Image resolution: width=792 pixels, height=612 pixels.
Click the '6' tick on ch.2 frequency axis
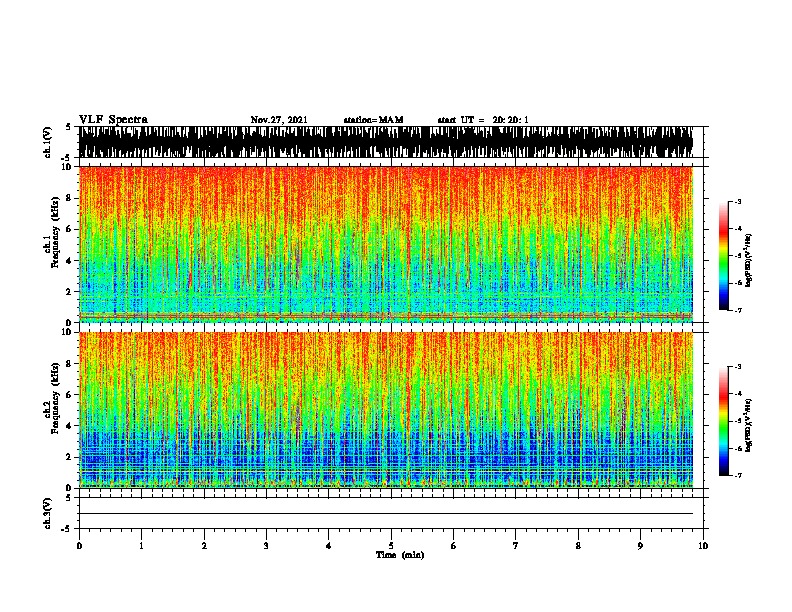70,395
